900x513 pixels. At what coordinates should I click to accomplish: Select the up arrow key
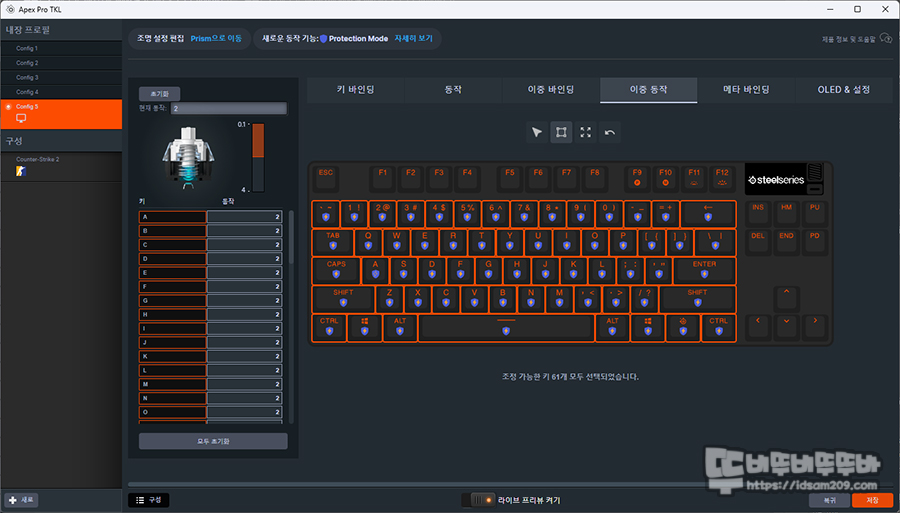786,299
